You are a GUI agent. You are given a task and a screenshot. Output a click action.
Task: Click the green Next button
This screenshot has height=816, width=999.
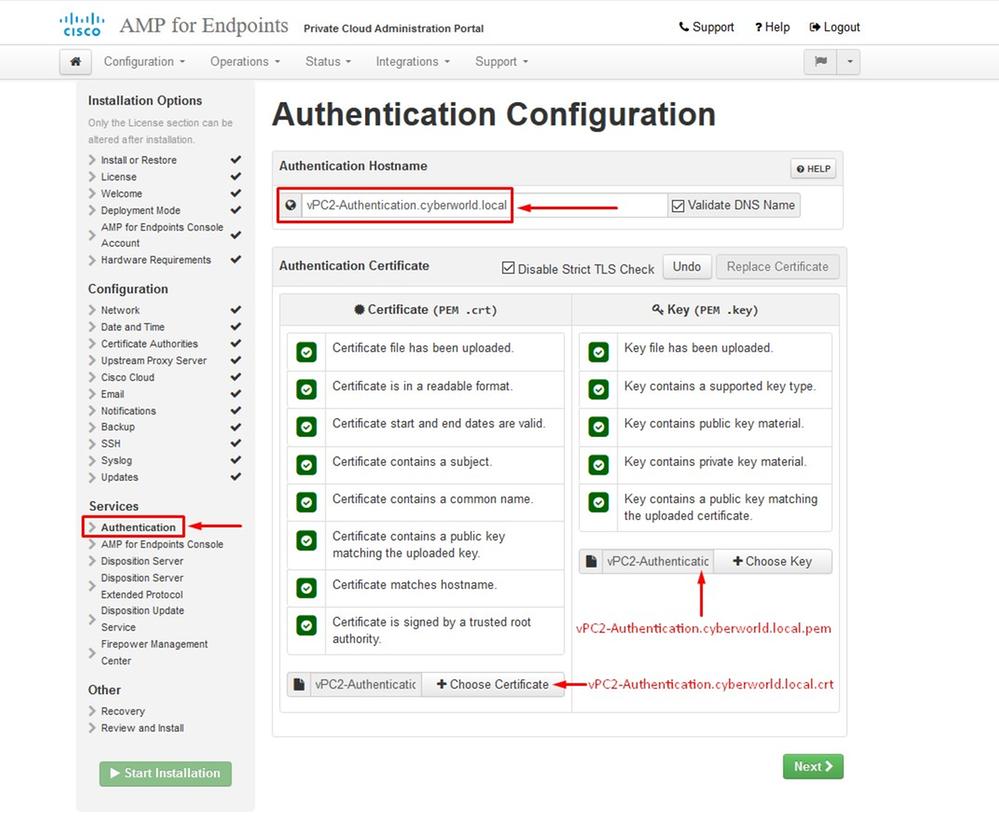pyautogui.click(x=813, y=767)
